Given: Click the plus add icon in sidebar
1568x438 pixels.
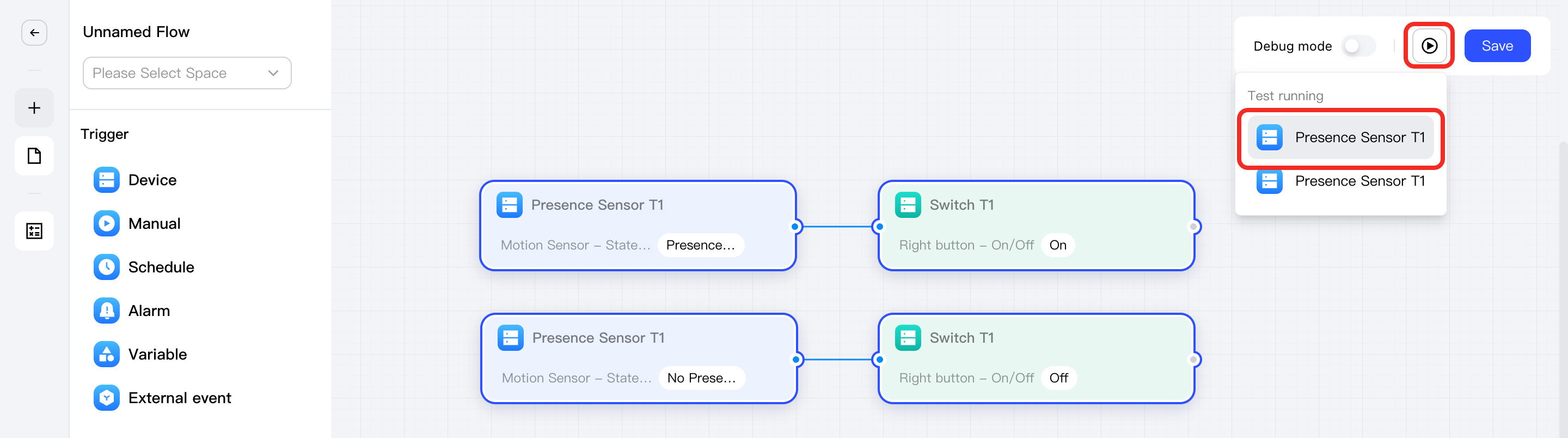Looking at the screenshot, I should (34, 108).
